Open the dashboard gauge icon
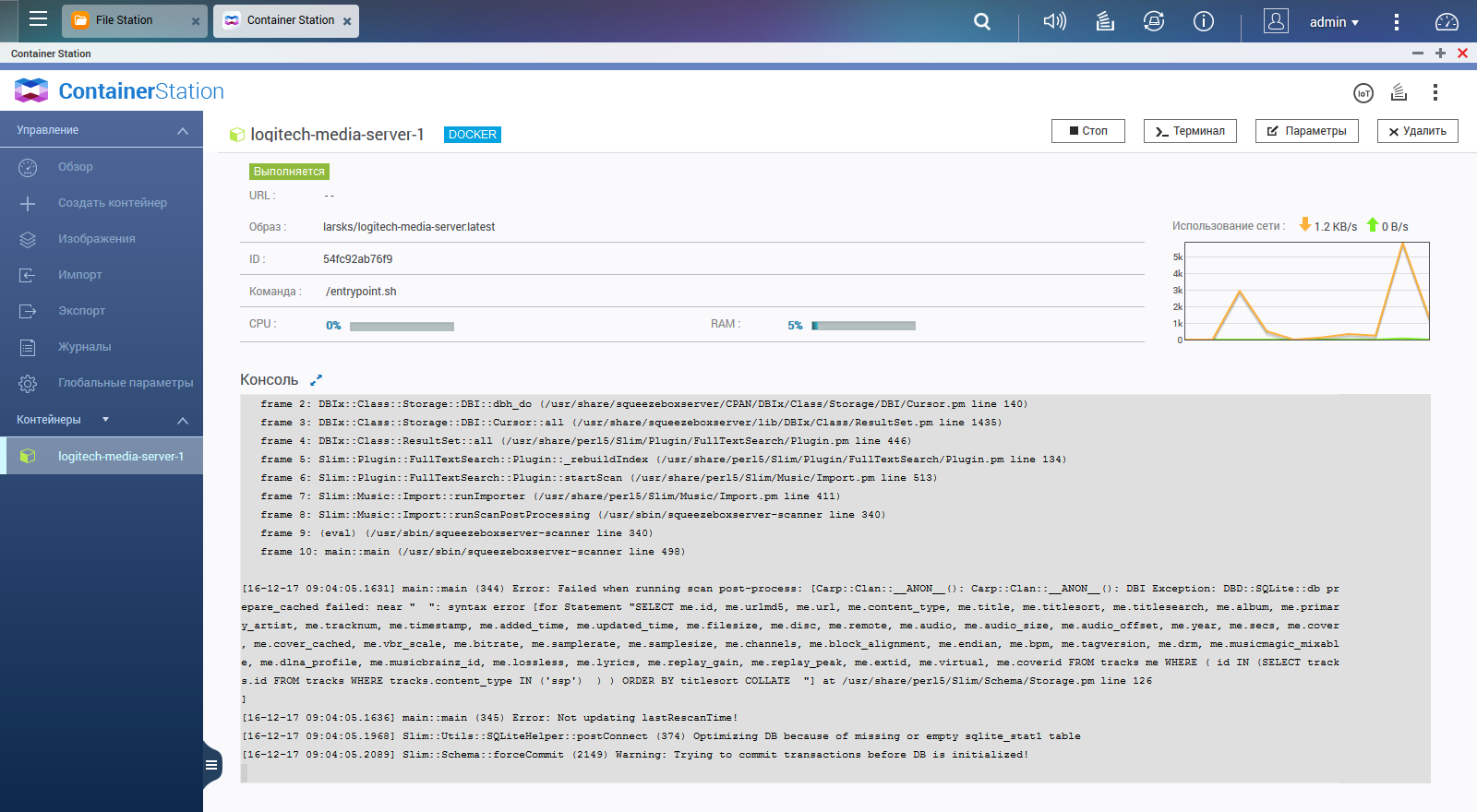 tap(1447, 21)
